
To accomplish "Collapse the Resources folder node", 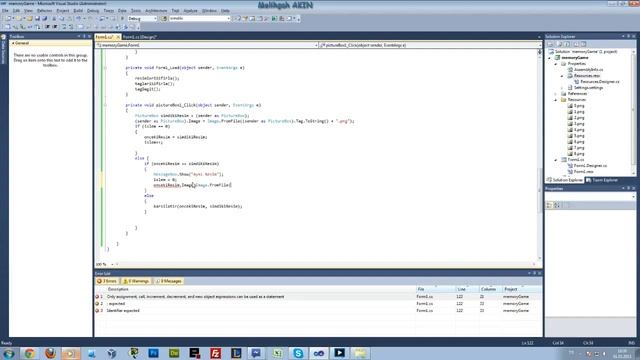I will (x=556, y=100).
